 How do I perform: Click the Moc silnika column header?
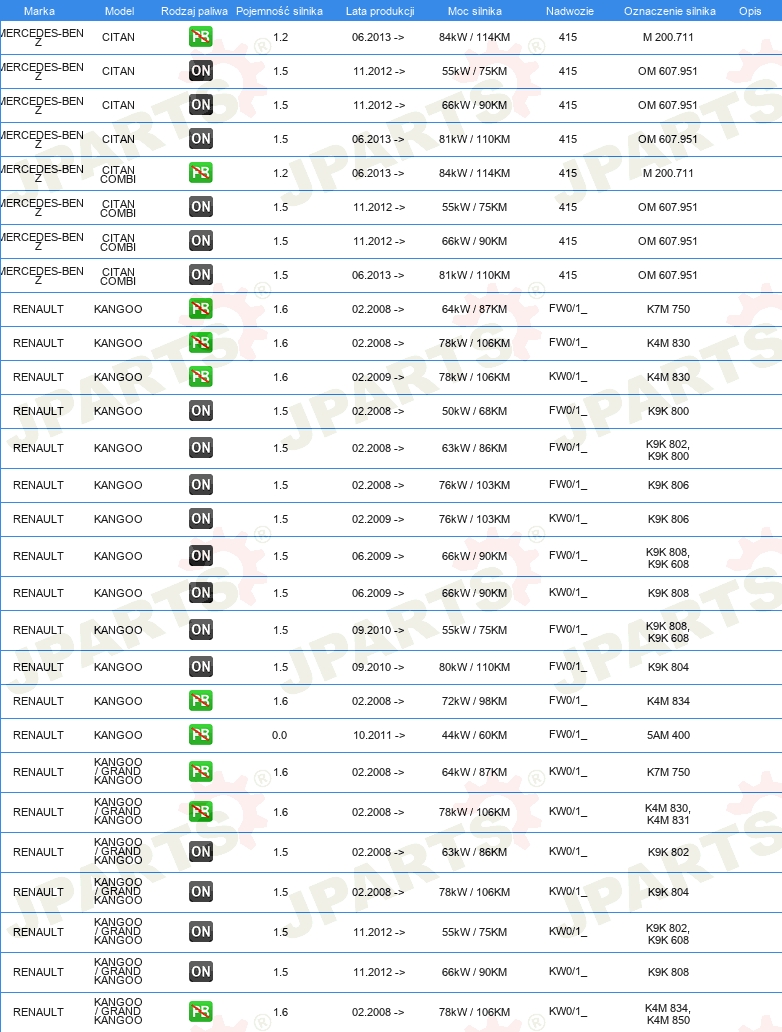[475, 11]
